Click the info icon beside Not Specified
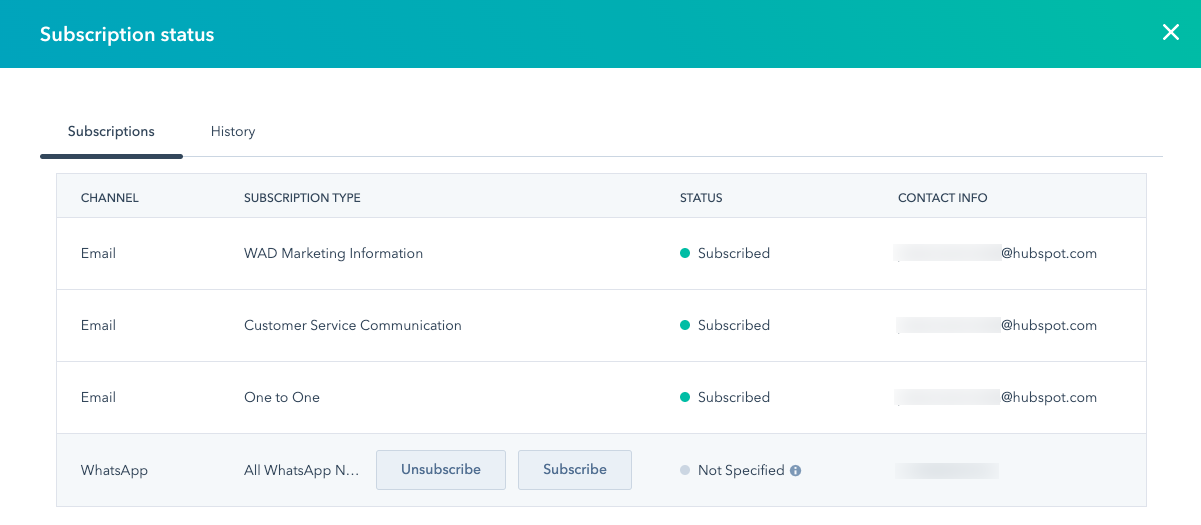Viewport: 1201px width, 525px height. tap(796, 470)
